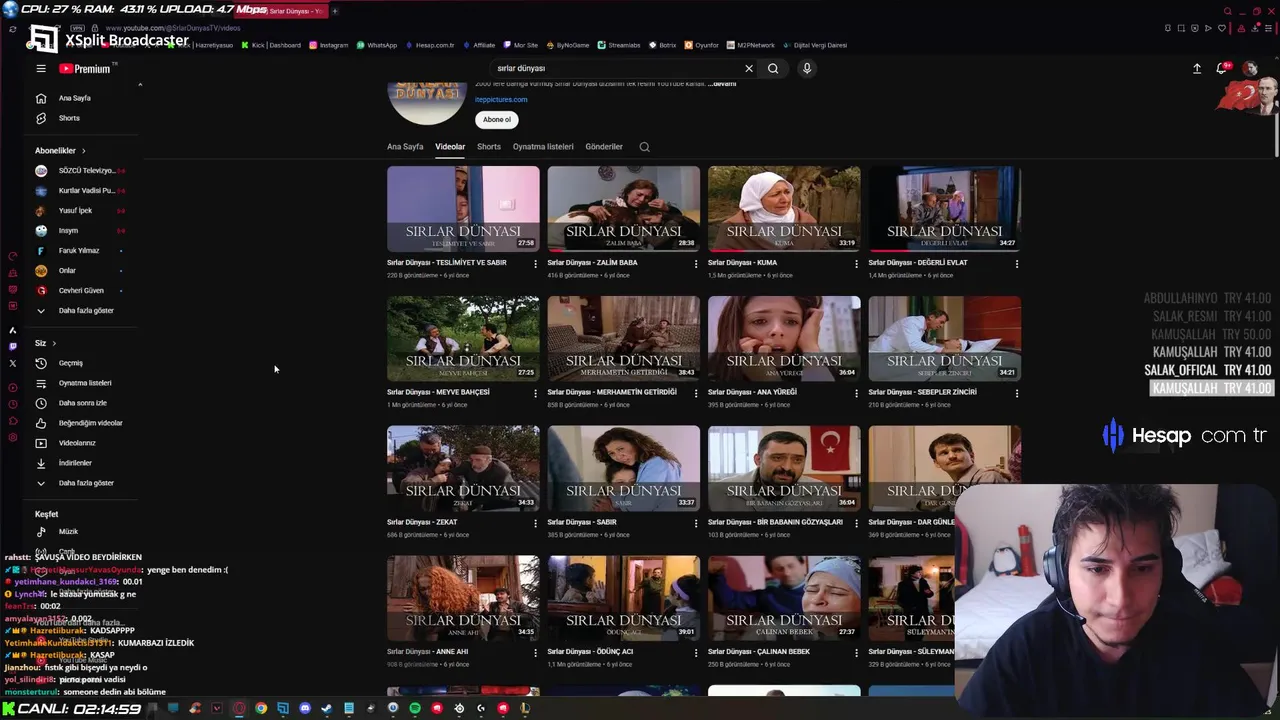Open options menu for MEYVE BAHÇESİ video
Image resolution: width=1280 pixels, height=720 pixels.
pyautogui.click(x=535, y=394)
